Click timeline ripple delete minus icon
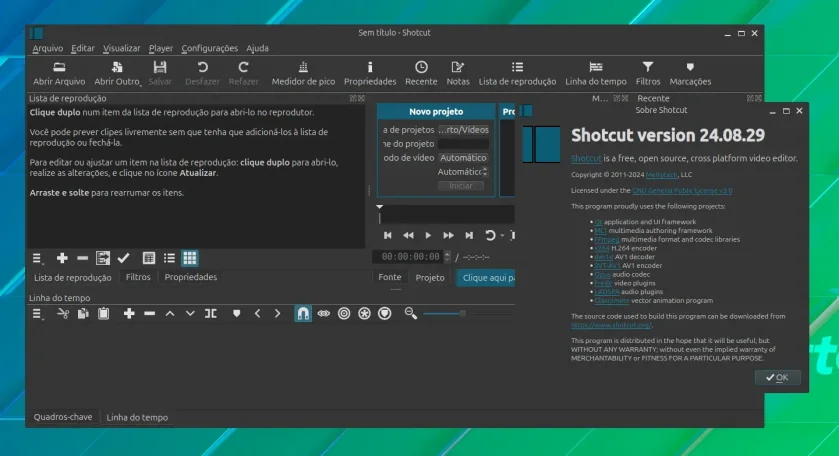Image resolution: width=840 pixels, height=456 pixels. [x=149, y=313]
